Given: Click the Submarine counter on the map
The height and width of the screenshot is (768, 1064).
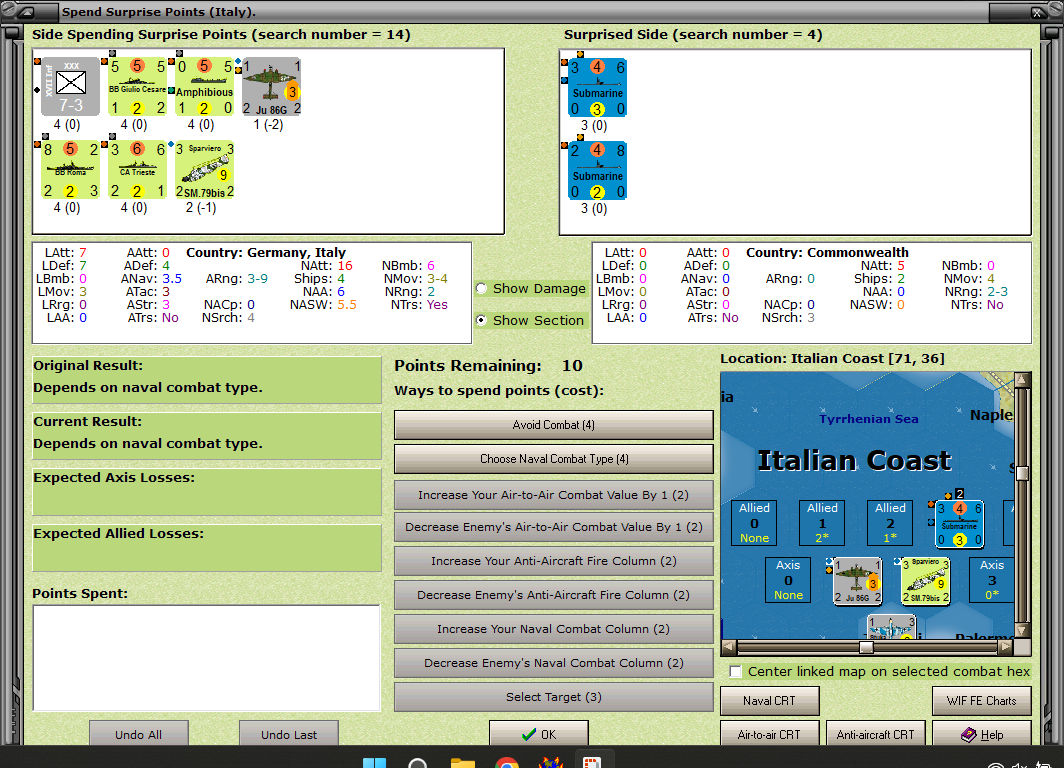Looking at the screenshot, I should (959, 524).
